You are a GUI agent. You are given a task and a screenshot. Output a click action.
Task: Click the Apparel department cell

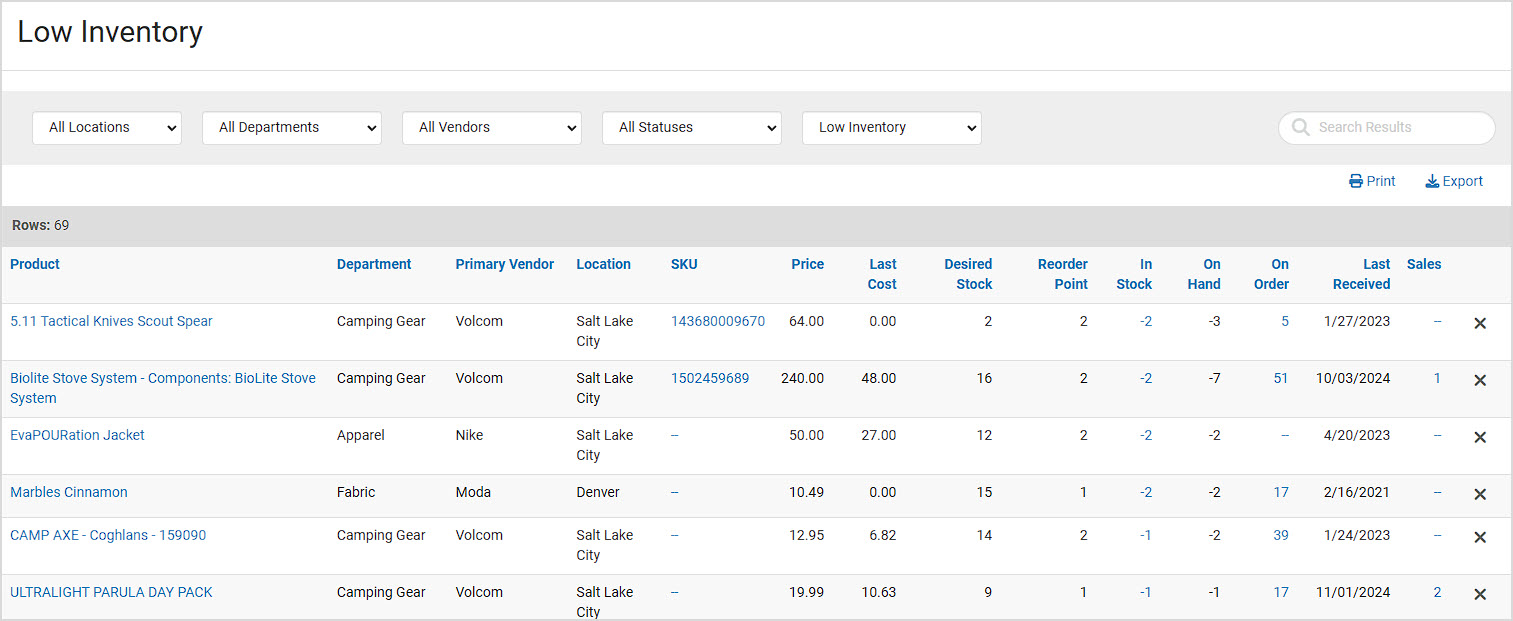pos(361,435)
